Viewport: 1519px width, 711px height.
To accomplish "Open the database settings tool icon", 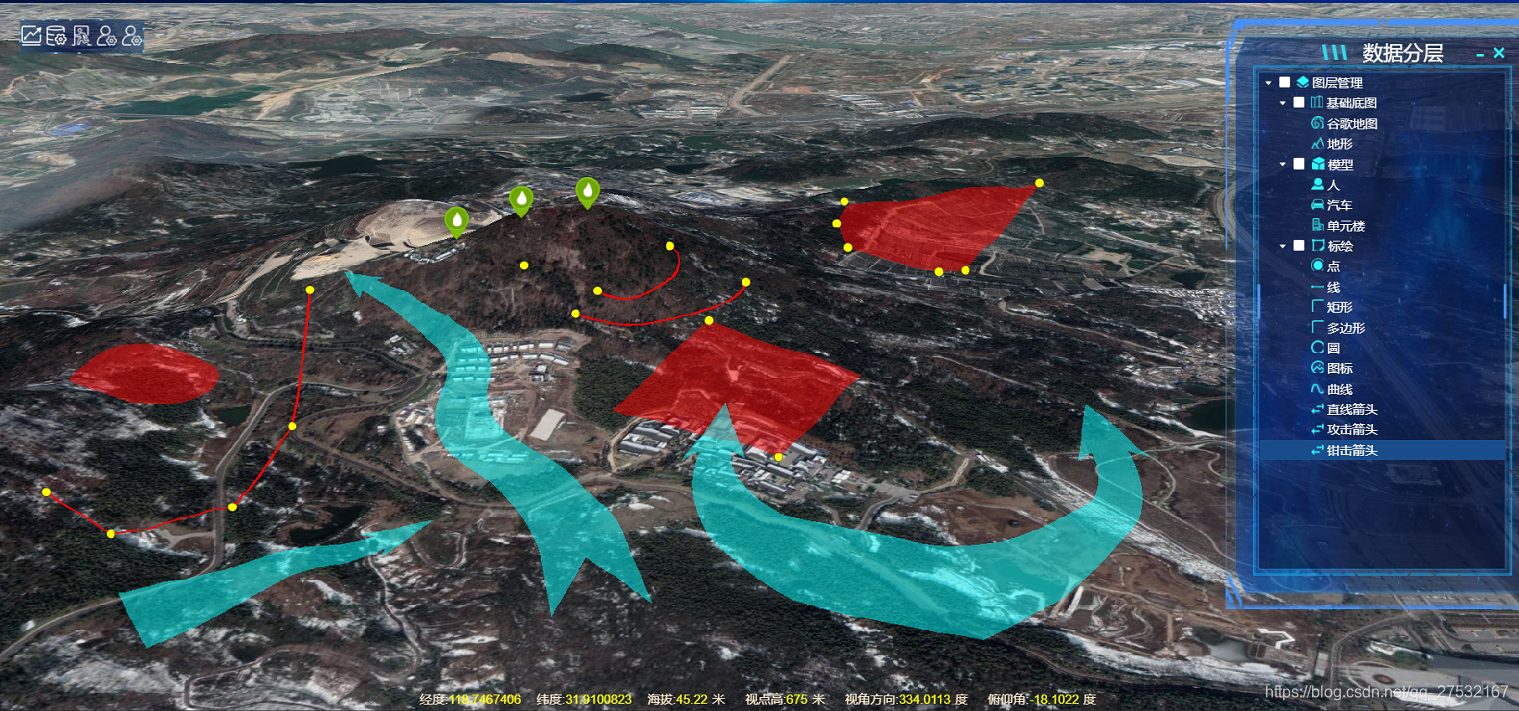I will (x=57, y=36).
